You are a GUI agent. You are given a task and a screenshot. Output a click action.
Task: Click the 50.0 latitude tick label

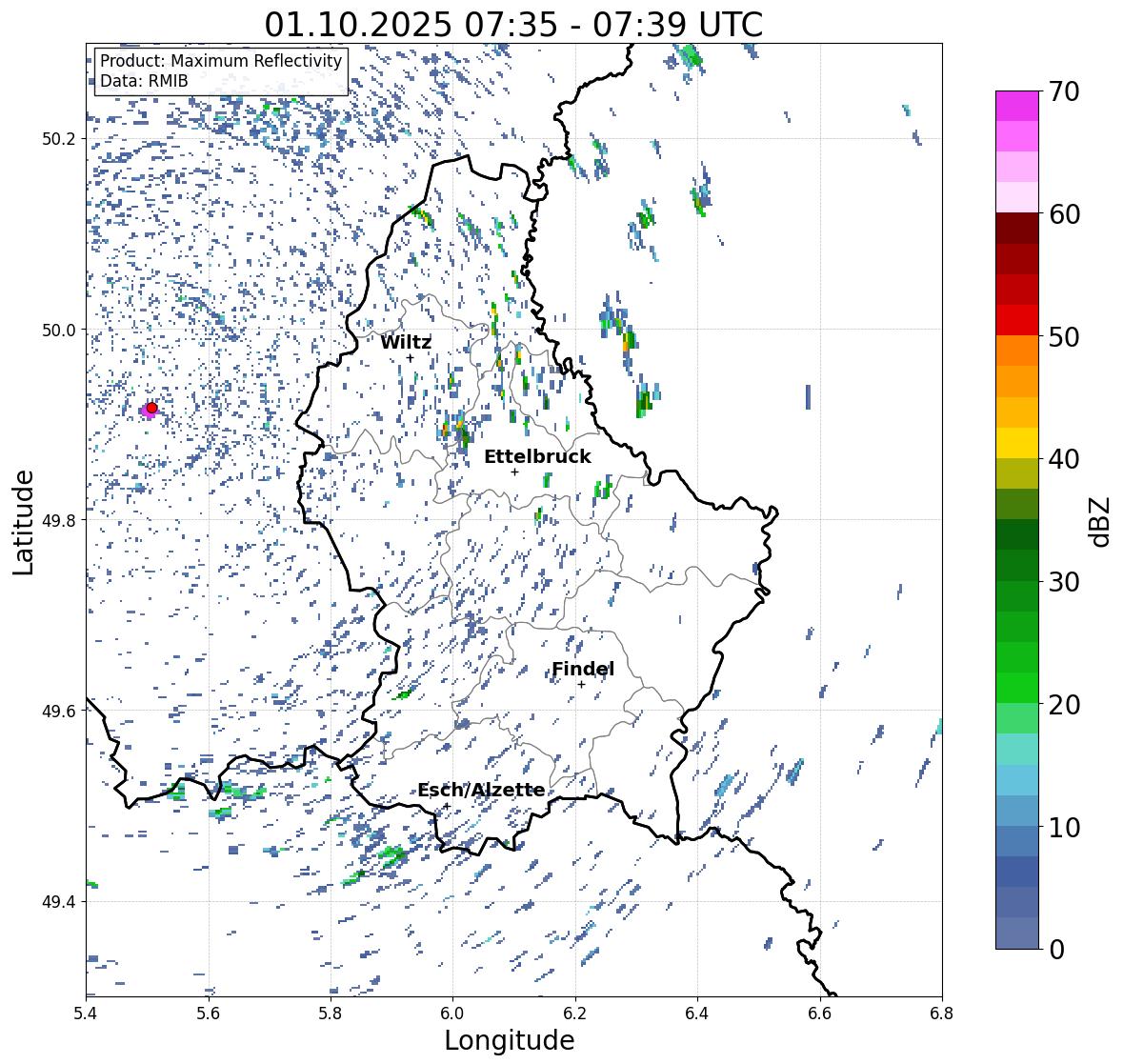(x=59, y=331)
